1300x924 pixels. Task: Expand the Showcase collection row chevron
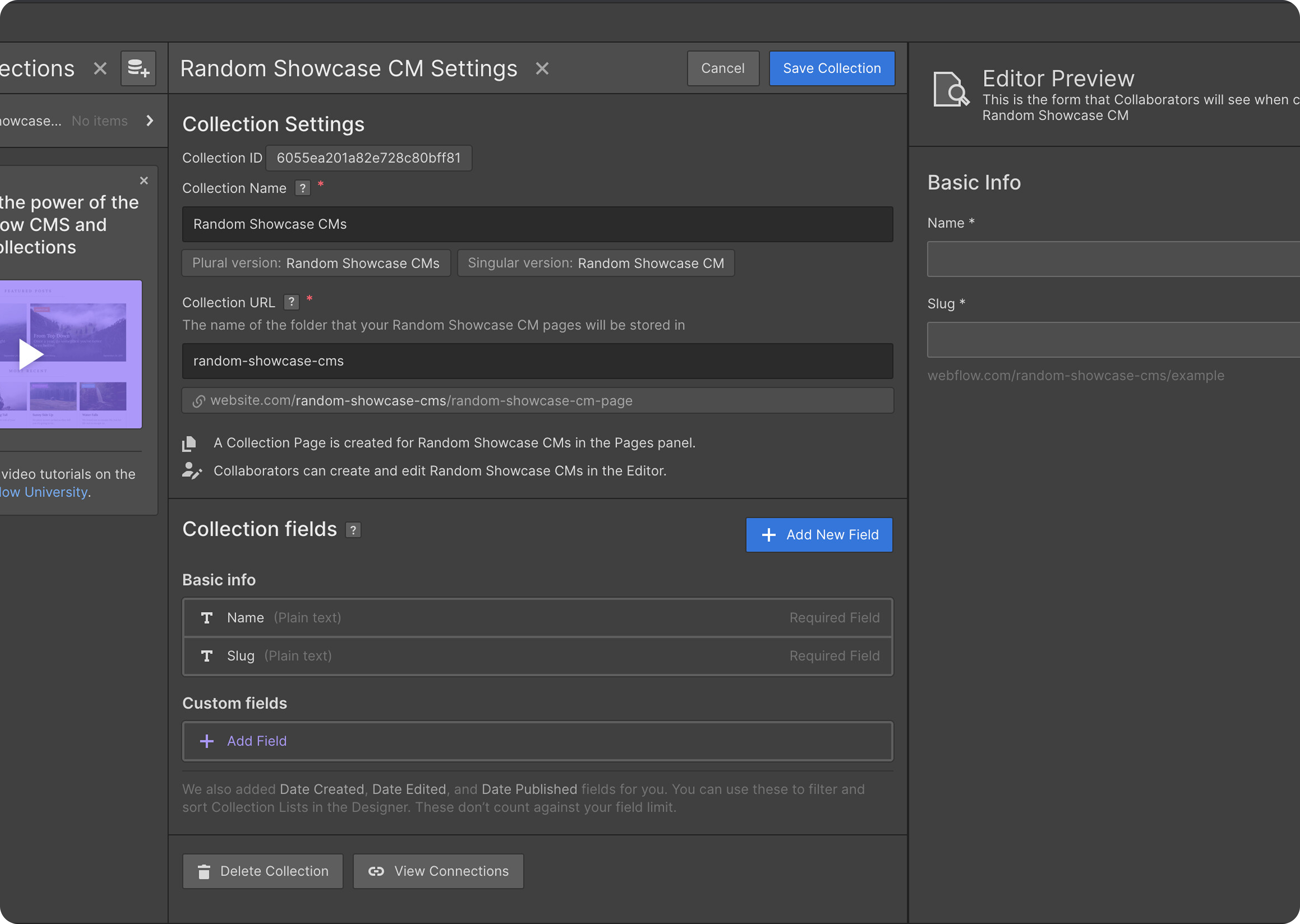[x=150, y=121]
